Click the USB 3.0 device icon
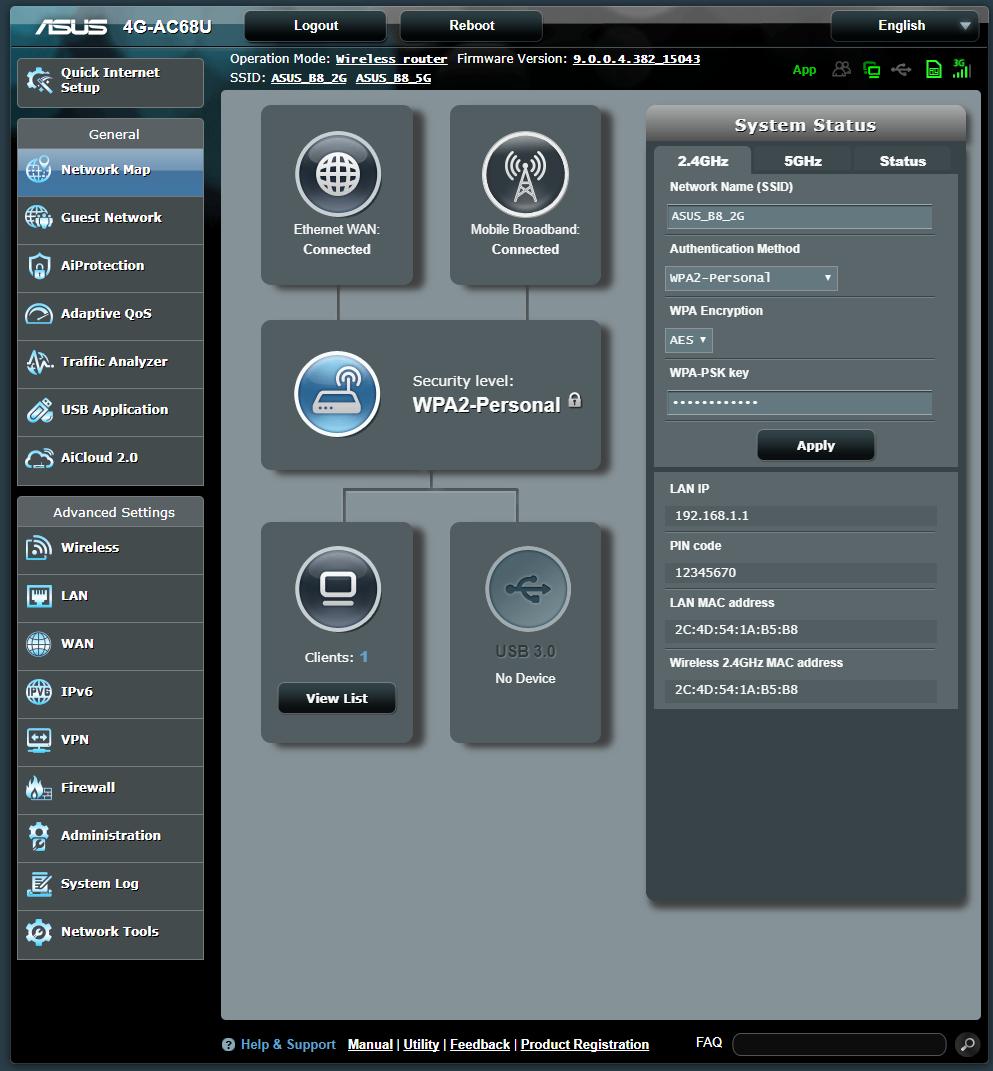The height and width of the screenshot is (1071, 993). click(527, 589)
